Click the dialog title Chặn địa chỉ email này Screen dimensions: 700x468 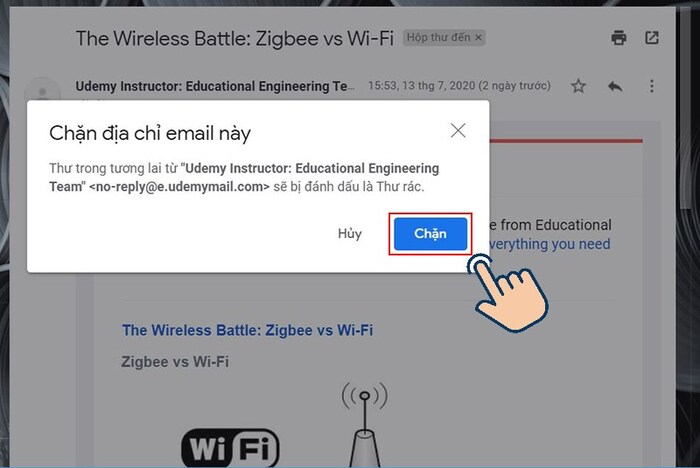(150, 133)
